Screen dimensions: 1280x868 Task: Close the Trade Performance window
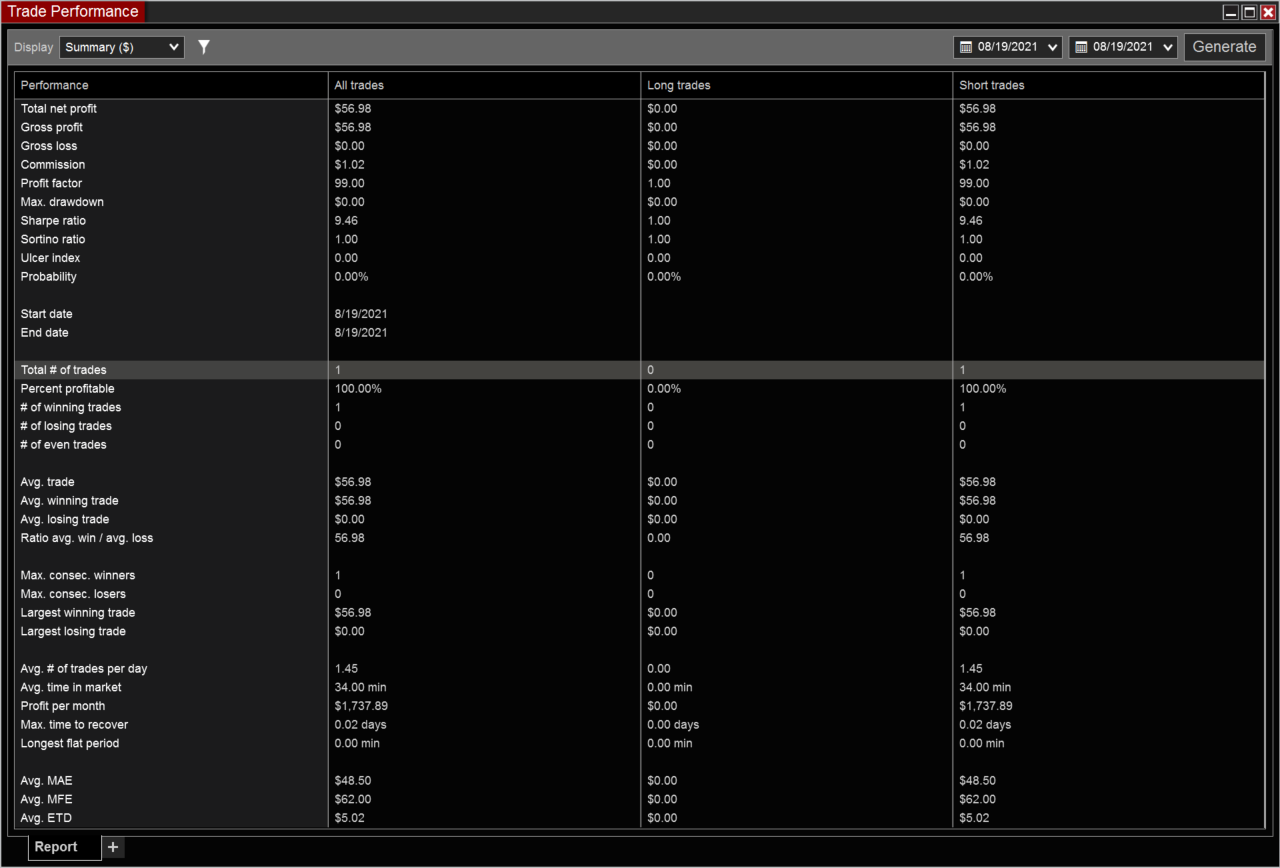coord(1267,12)
